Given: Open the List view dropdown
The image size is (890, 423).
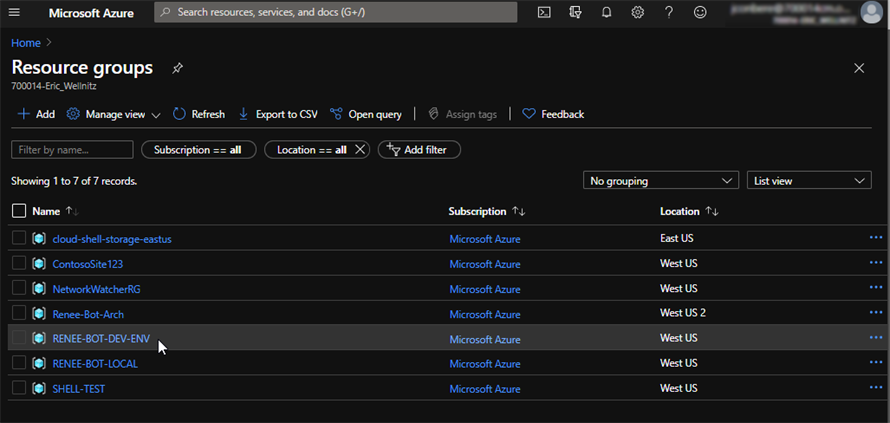Looking at the screenshot, I should pos(809,181).
